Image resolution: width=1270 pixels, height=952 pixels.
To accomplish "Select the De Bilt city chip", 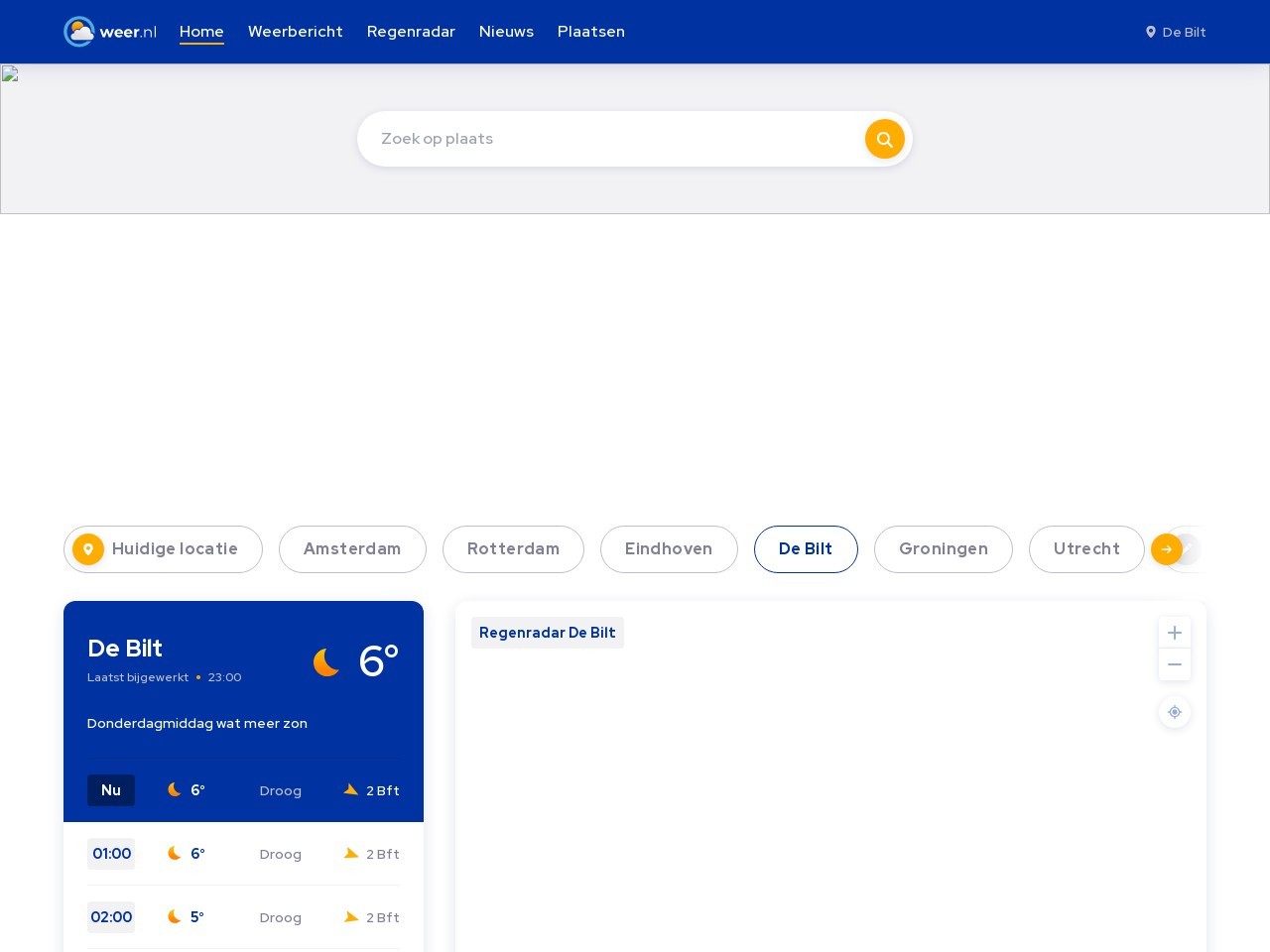I will [x=806, y=549].
